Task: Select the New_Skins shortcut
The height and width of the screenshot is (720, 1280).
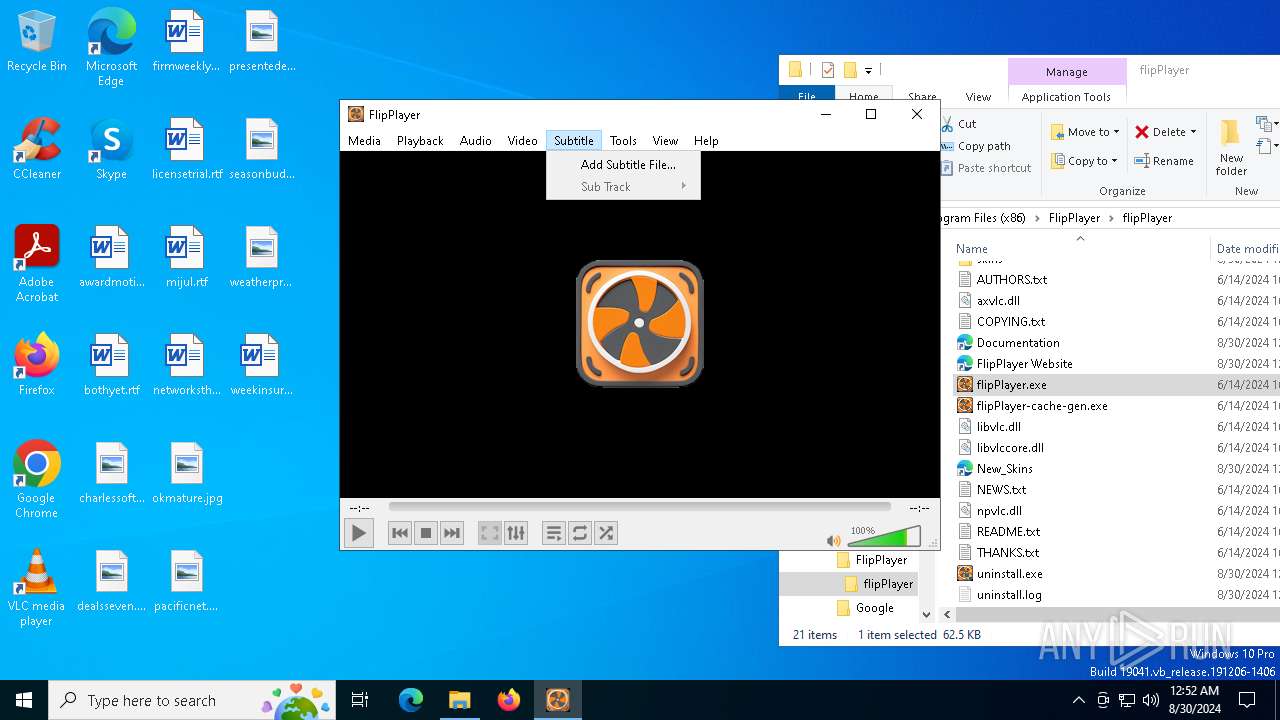Action: pos(1004,469)
